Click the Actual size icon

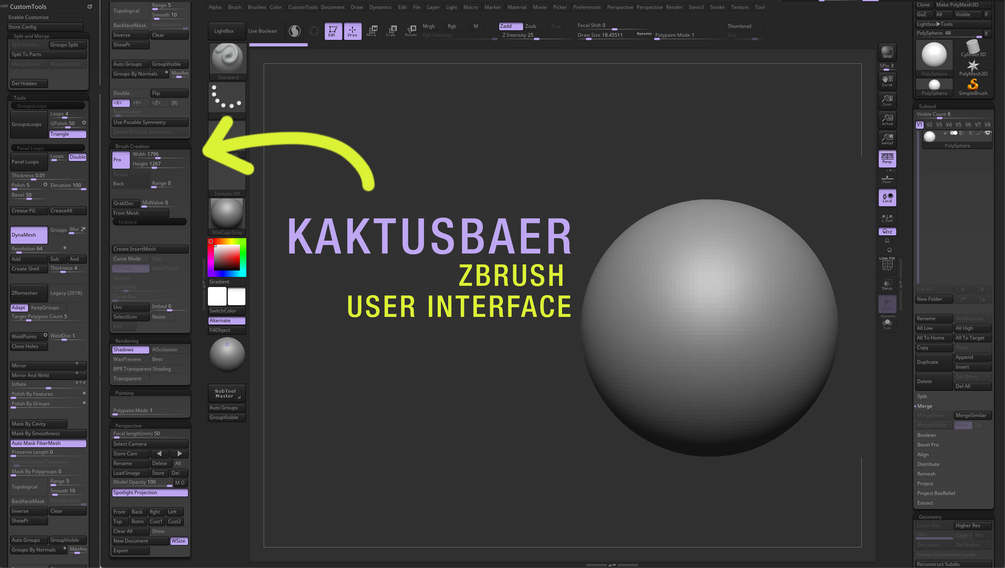point(887,120)
